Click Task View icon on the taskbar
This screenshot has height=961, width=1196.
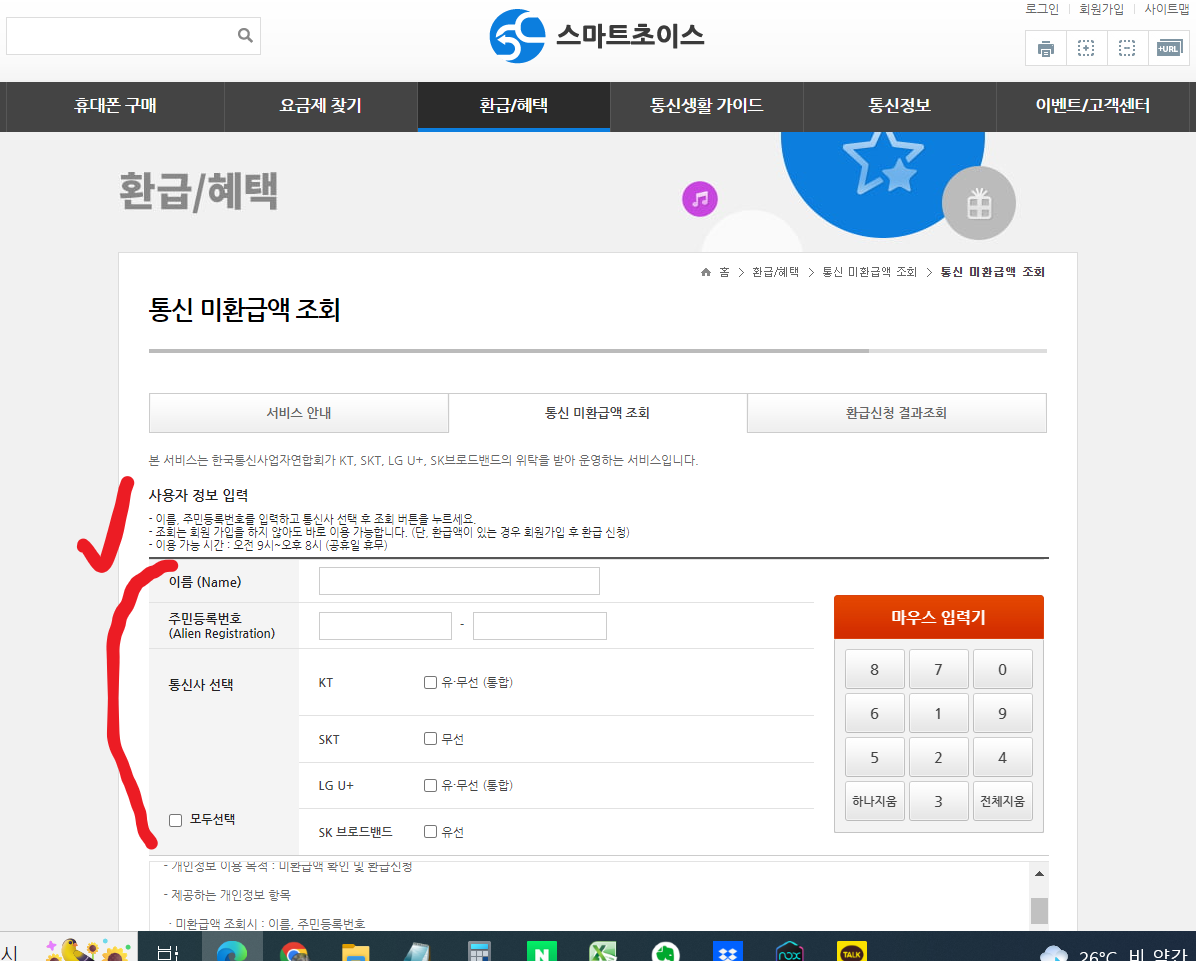[x=168, y=951]
